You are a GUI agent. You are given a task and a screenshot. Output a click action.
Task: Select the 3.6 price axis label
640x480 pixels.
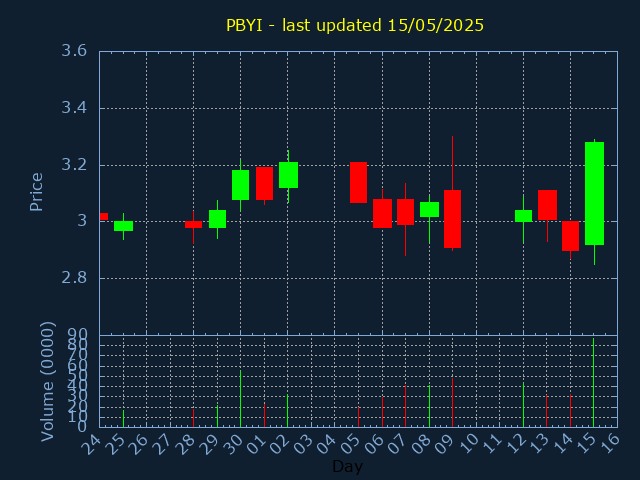(x=74, y=51)
